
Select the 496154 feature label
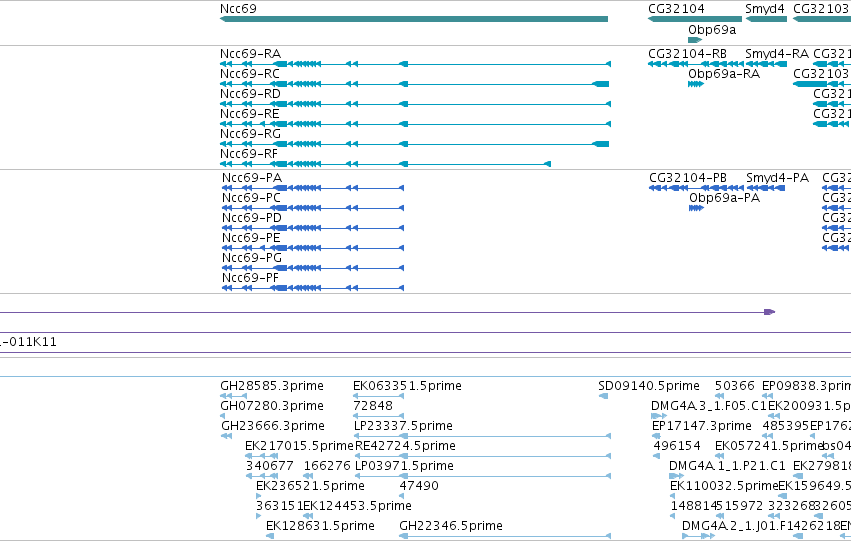677,446
